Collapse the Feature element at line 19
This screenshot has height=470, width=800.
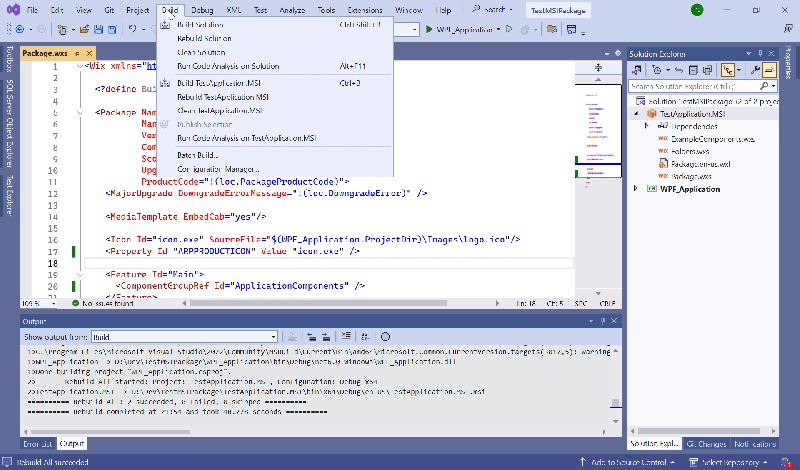click(80, 274)
